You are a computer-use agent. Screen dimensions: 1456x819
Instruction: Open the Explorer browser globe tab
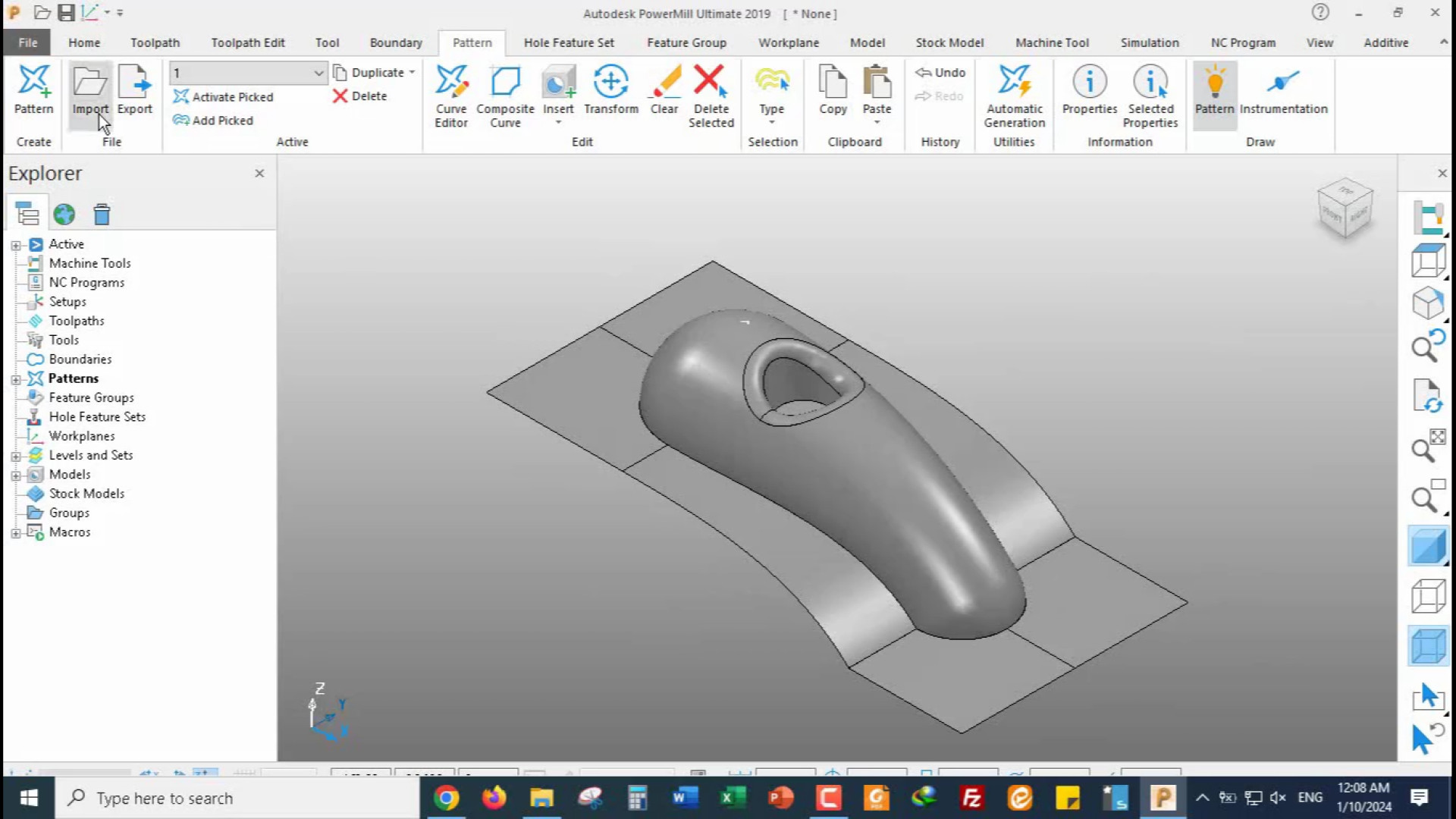(x=64, y=215)
